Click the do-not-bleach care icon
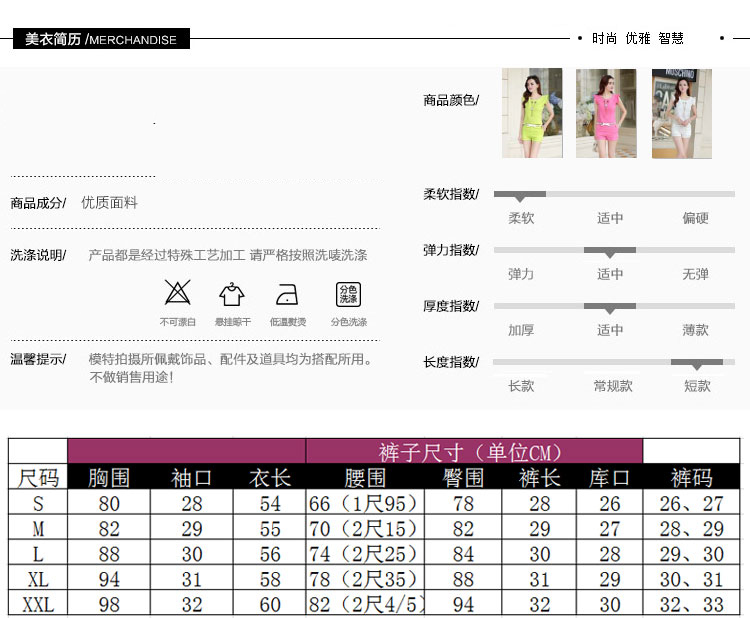The width and height of the screenshot is (750, 618). click(177, 293)
